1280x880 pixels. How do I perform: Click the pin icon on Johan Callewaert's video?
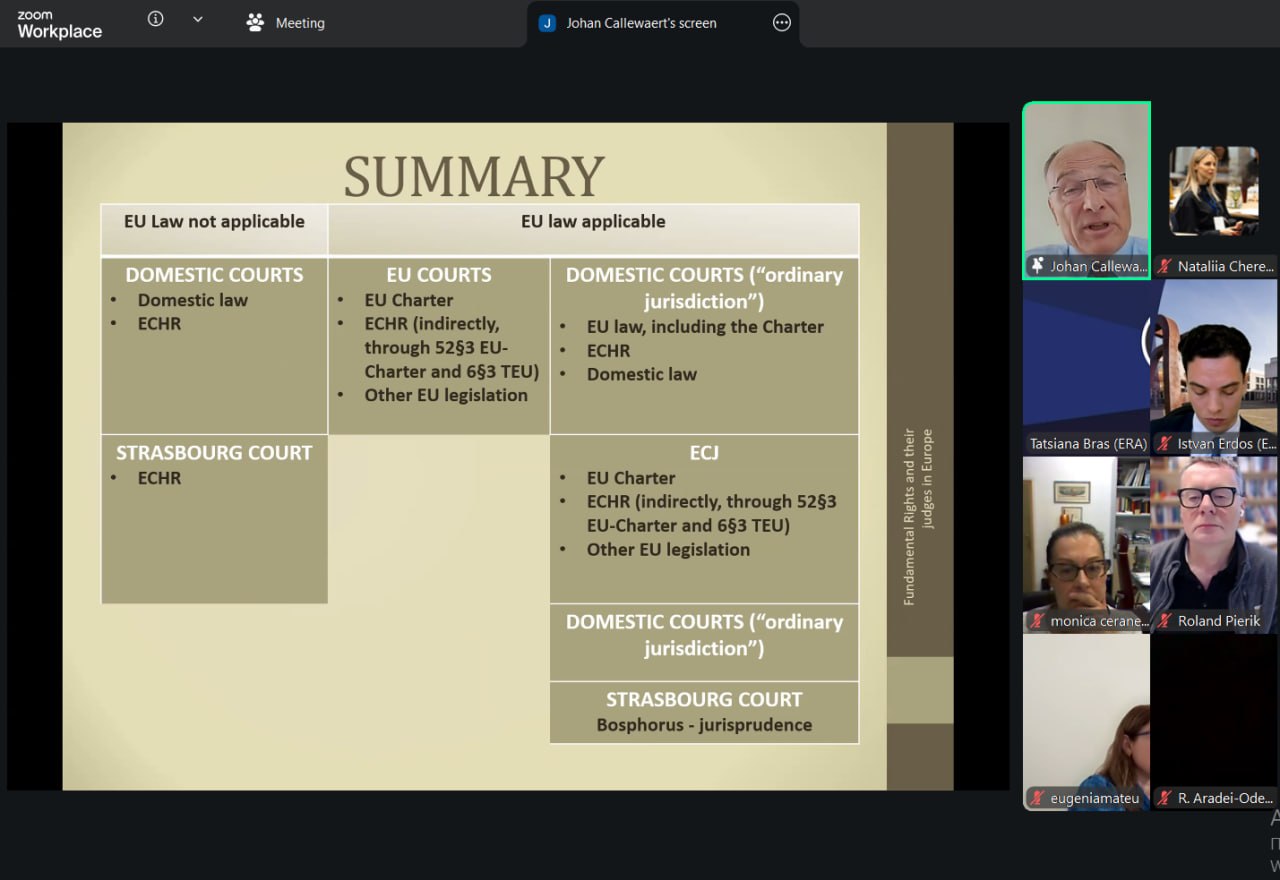tap(1037, 266)
